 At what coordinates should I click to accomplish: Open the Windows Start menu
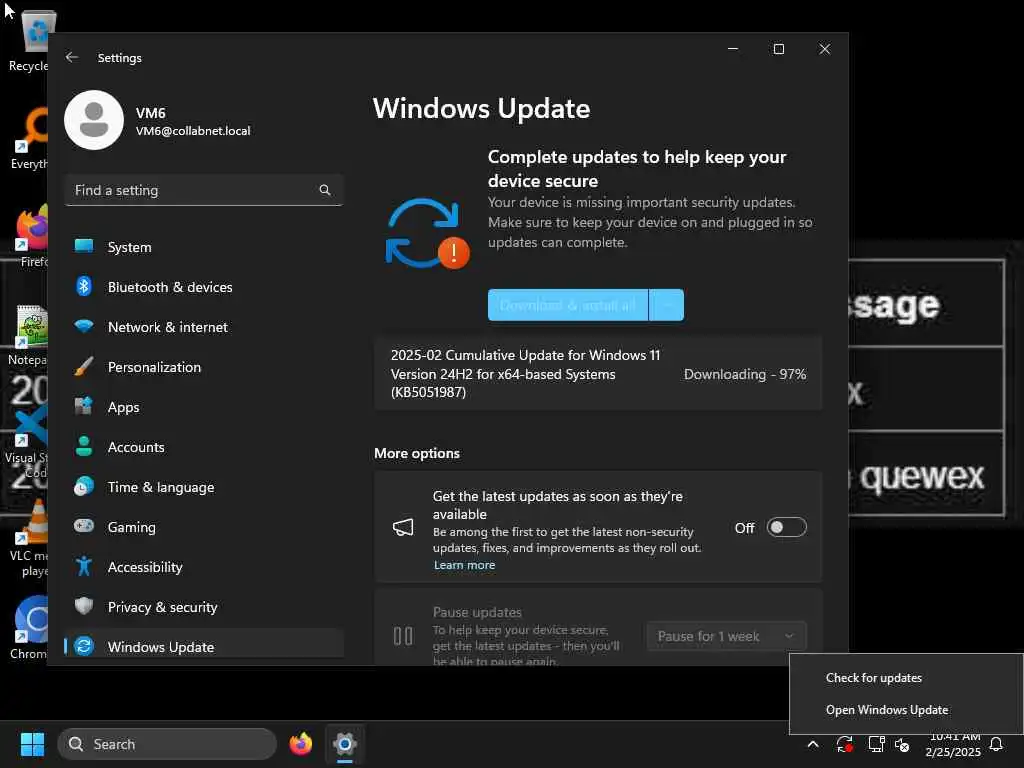tap(32, 744)
